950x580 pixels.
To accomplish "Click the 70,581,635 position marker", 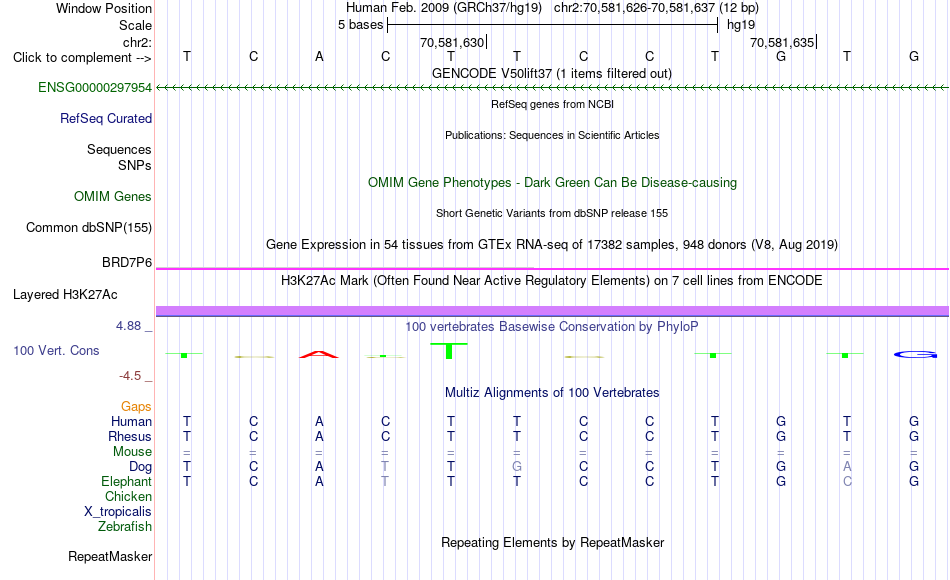I will (x=783, y=43).
